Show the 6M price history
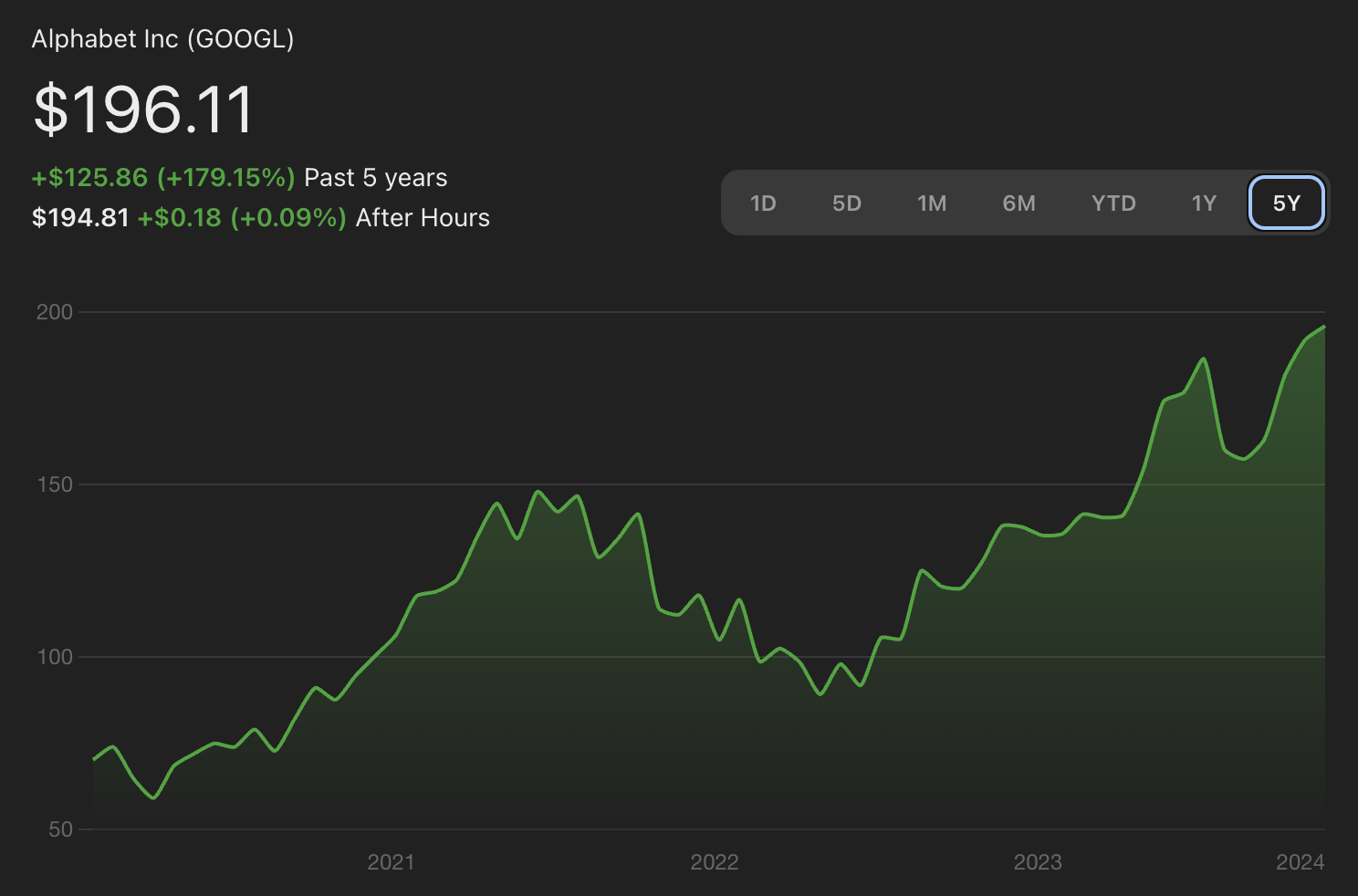This screenshot has width=1358, height=896. [1018, 203]
